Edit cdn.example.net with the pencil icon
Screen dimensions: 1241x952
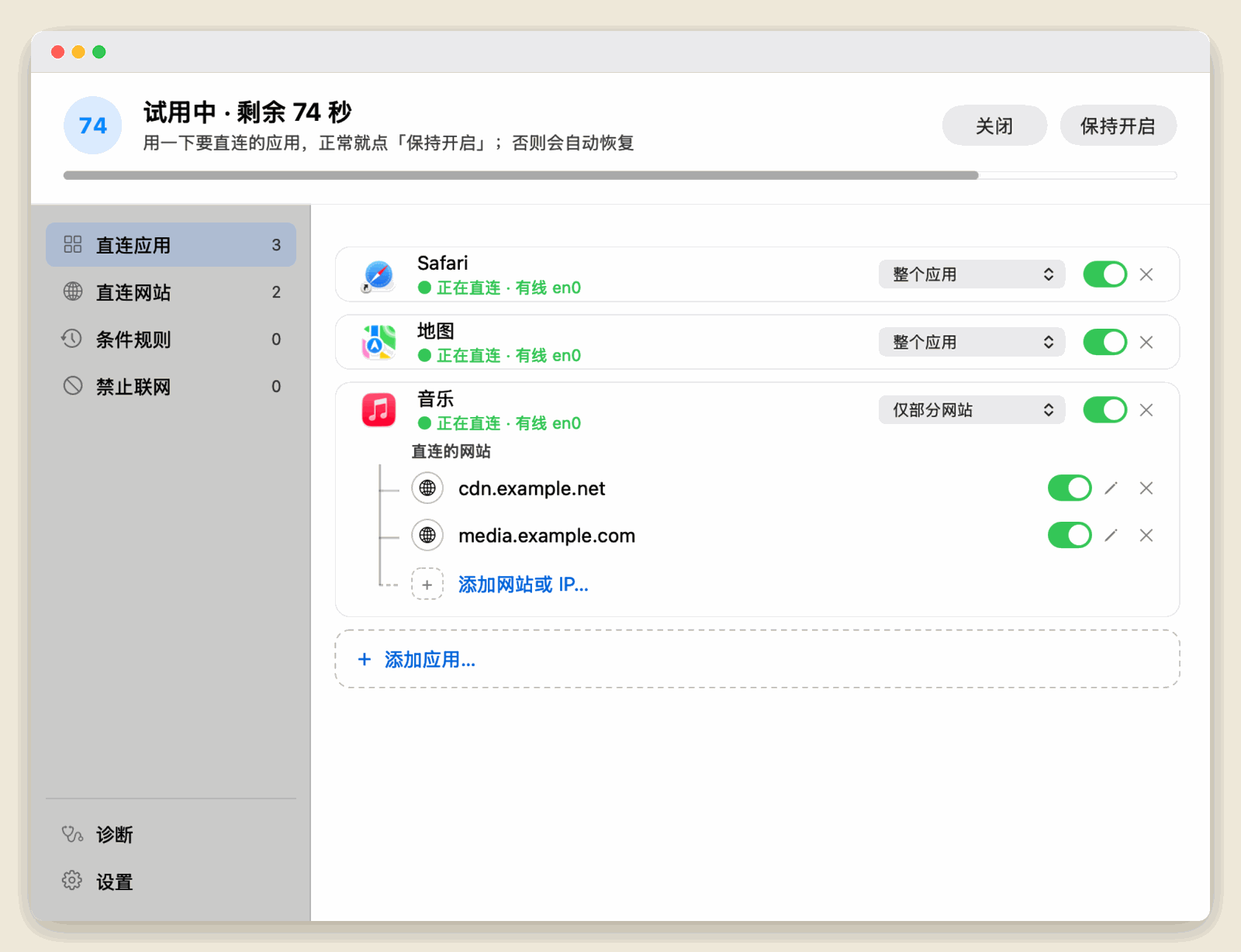point(1111,488)
